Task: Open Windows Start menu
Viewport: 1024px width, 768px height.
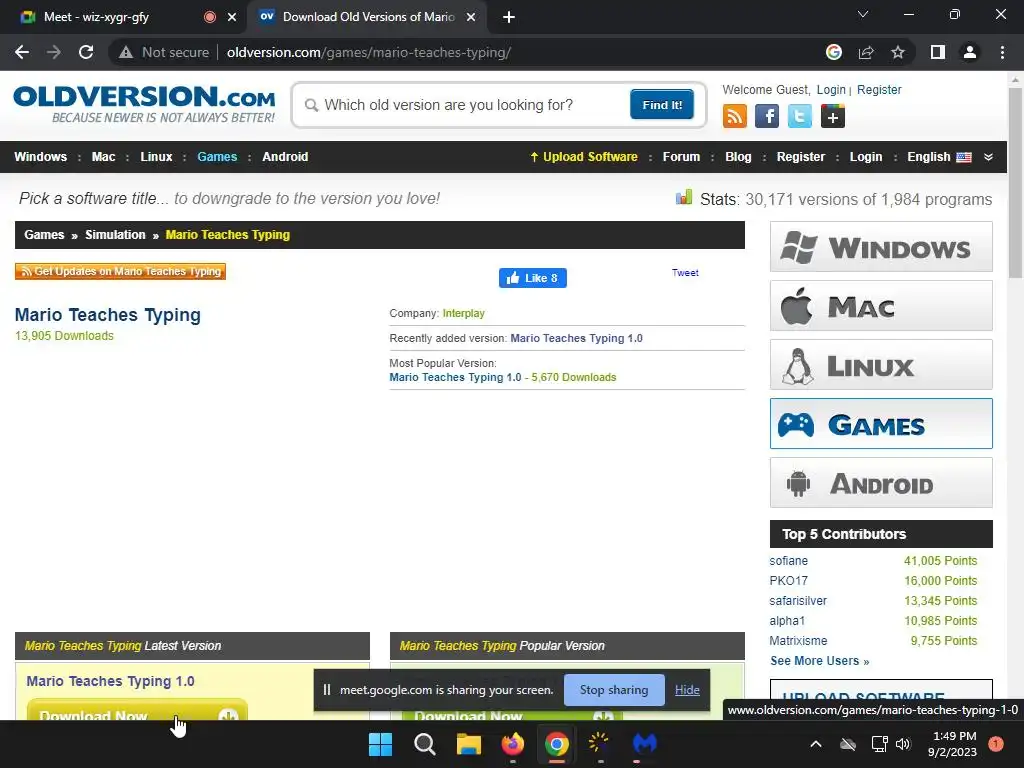Action: click(x=380, y=744)
